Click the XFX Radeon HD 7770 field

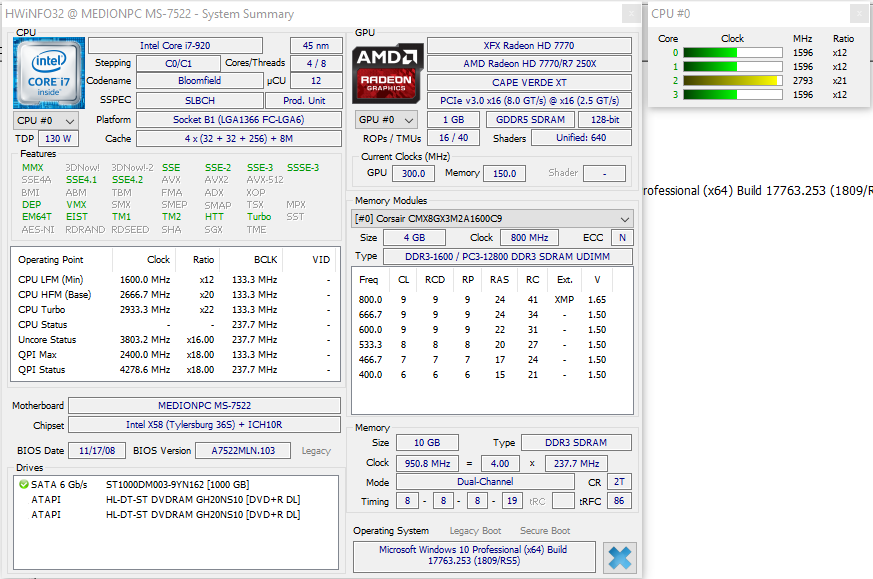529,46
